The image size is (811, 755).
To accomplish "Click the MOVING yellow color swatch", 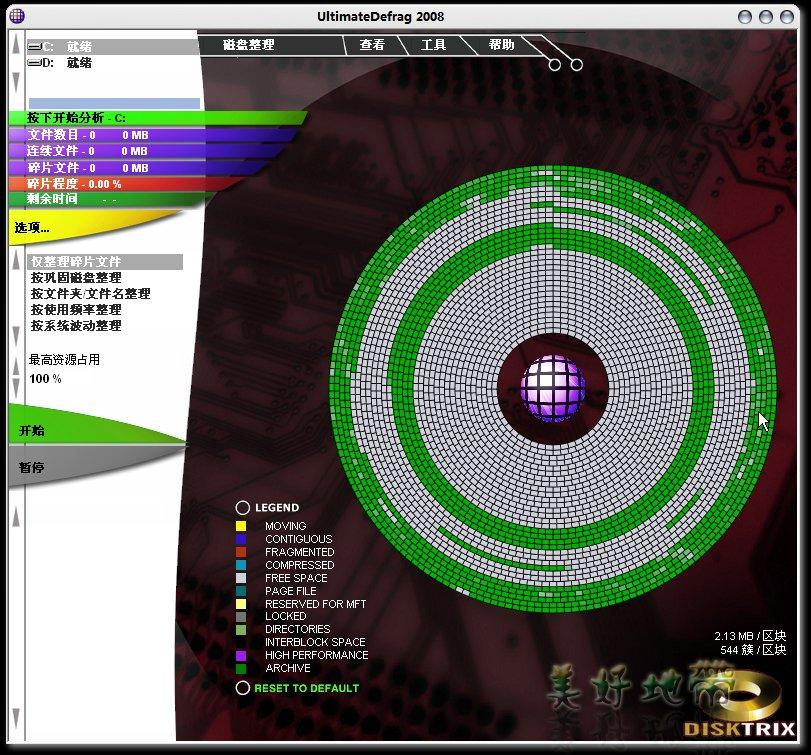I will [x=241, y=526].
